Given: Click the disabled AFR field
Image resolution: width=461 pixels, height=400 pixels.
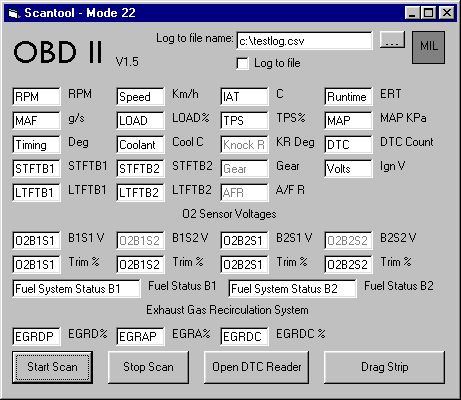Looking at the screenshot, I should tap(244, 193).
